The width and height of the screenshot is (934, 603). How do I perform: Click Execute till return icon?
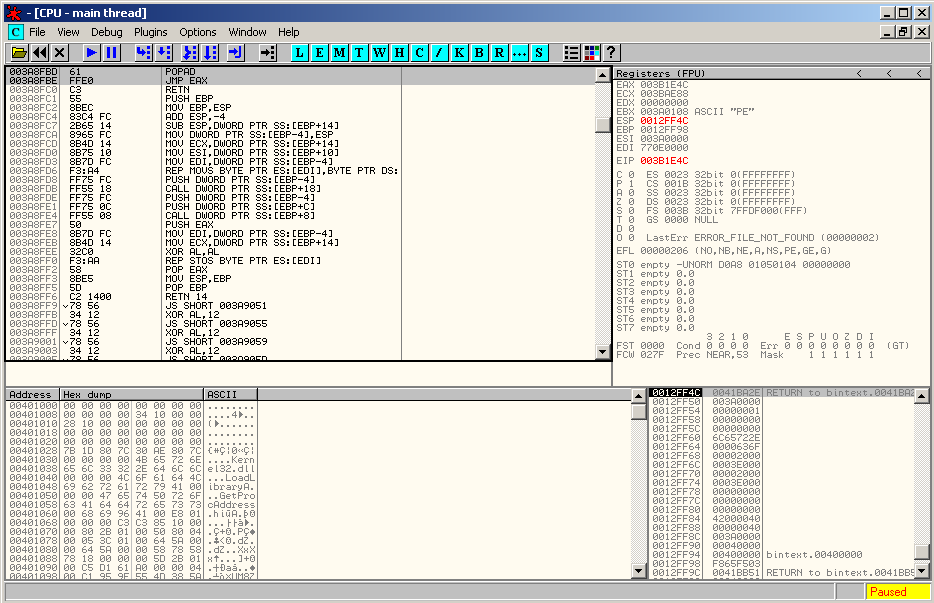click(235, 52)
